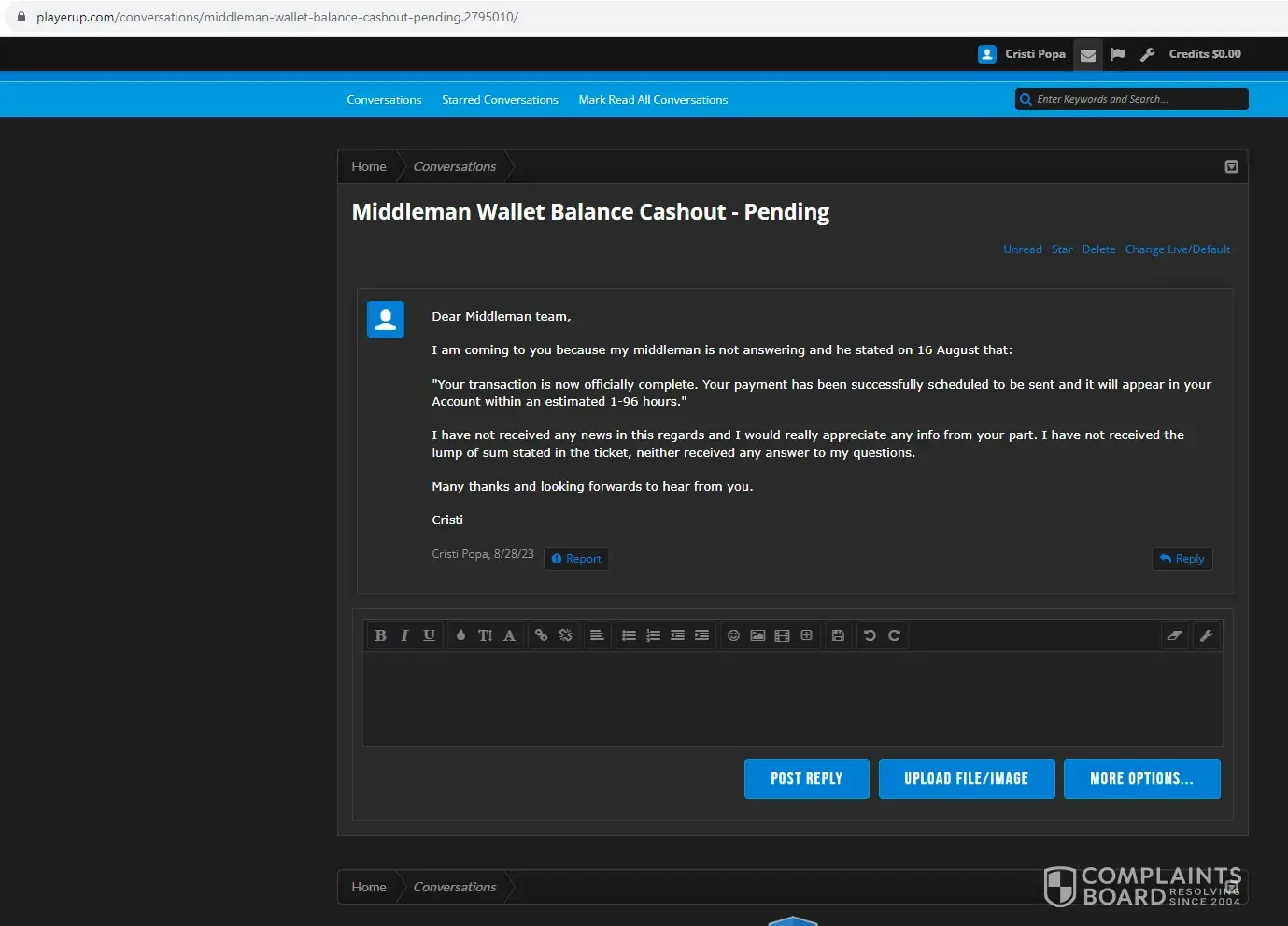This screenshot has height=926, width=1288.
Task: Click the remove formatting eraser icon
Action: coord(1174,635)
